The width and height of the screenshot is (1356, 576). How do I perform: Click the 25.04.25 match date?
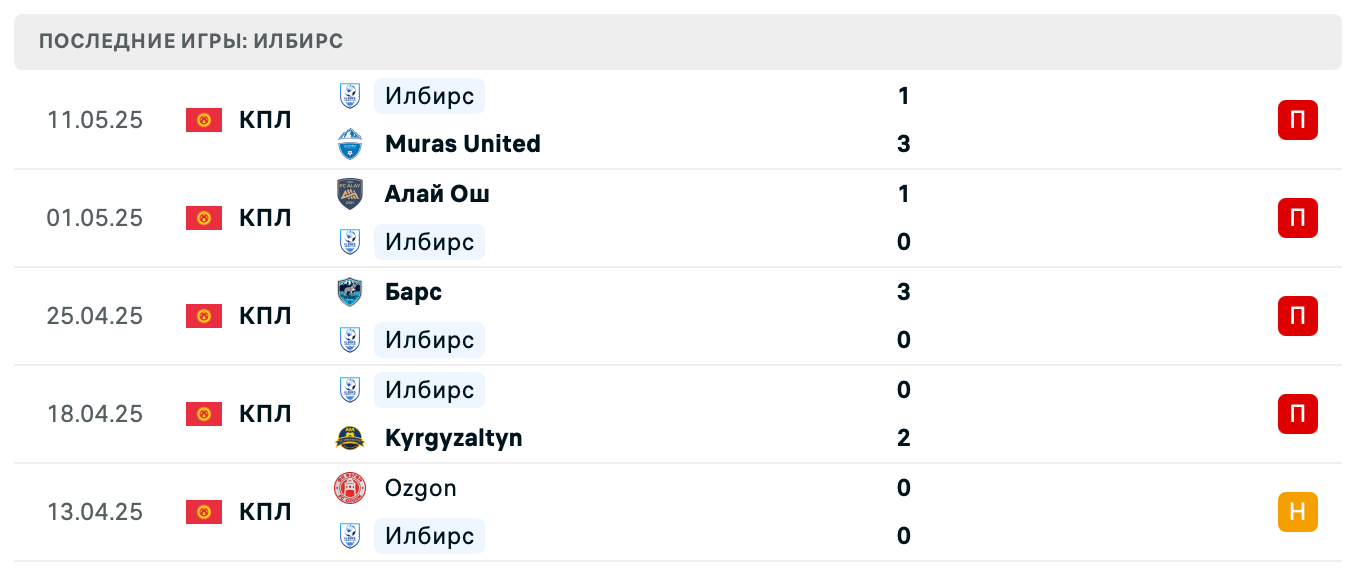tap(95, 316)
